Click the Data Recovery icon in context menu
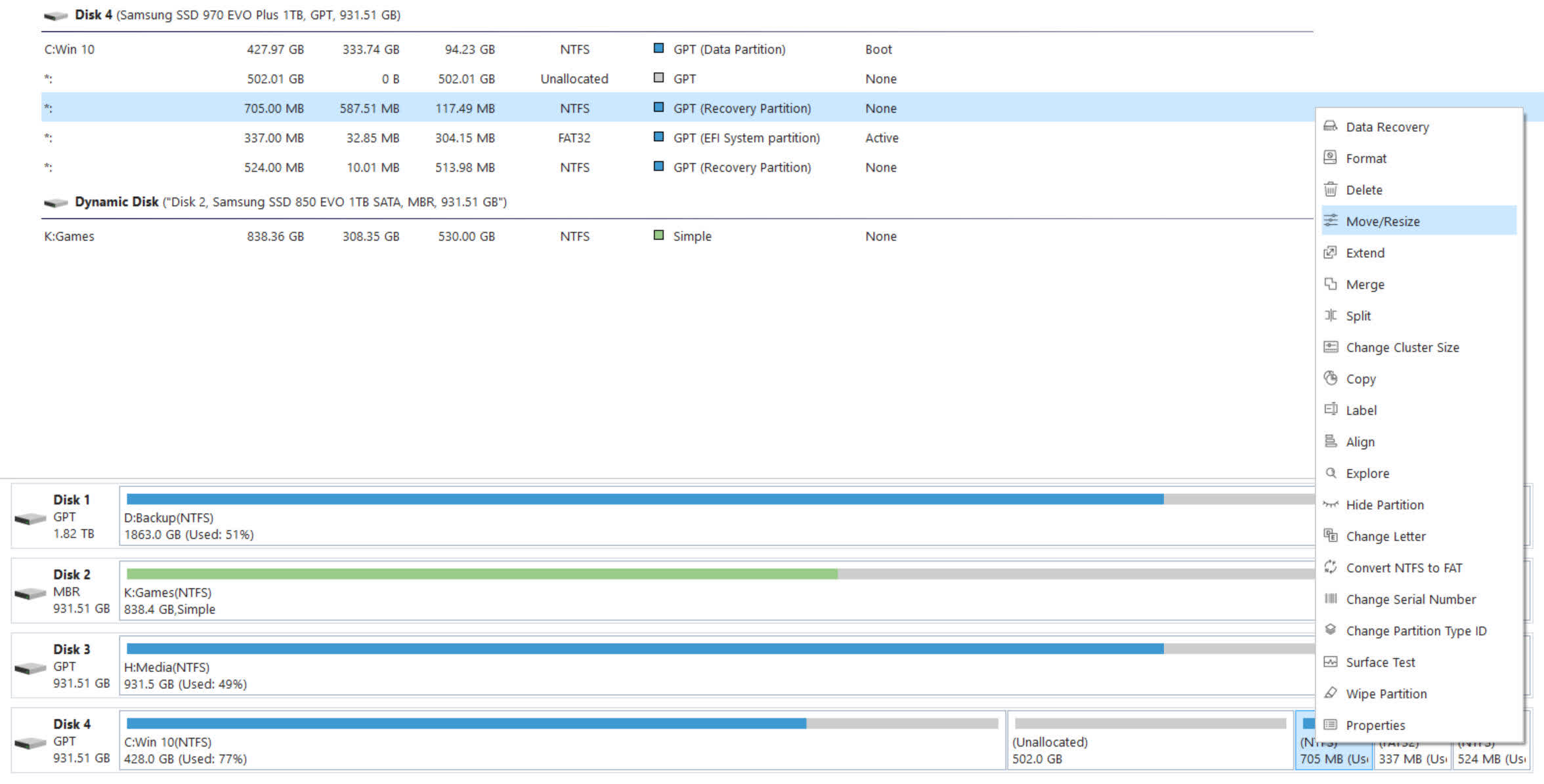Viewport: 1544px width, 784px height. tap(1330, 126)
